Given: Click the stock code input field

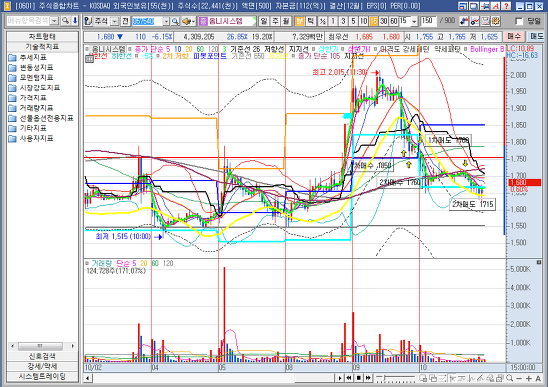Looking at the screenshot, I should tap(147, 21).
